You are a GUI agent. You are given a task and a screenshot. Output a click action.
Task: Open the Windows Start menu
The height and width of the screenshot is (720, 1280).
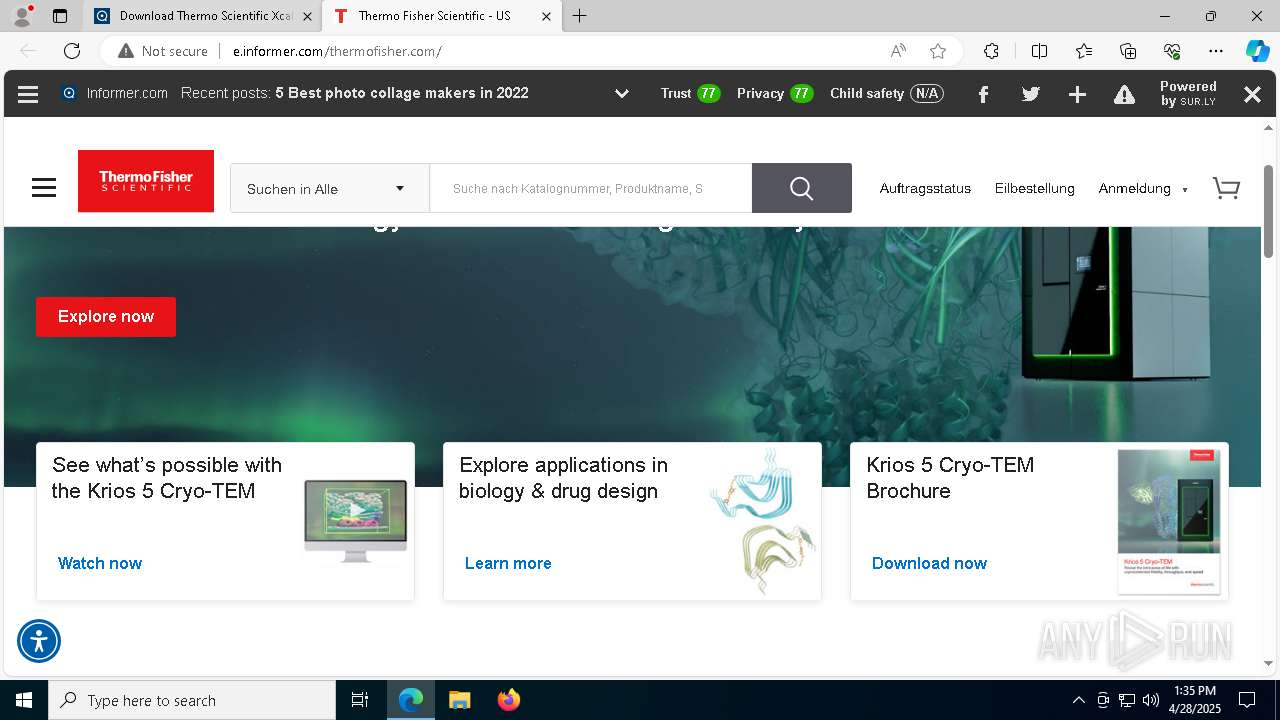[24, 700]
